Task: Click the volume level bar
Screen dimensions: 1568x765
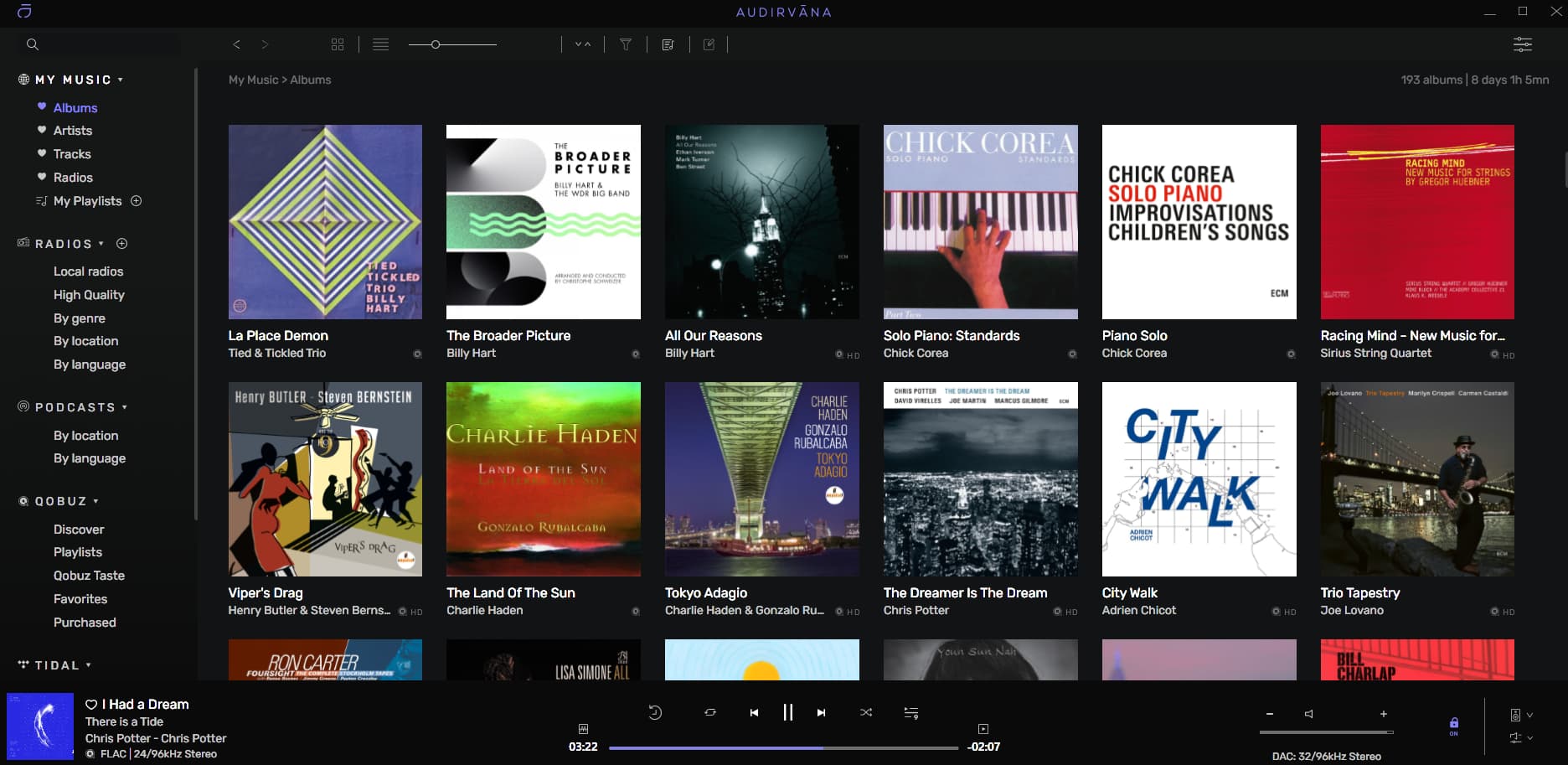Action: 1327,732
